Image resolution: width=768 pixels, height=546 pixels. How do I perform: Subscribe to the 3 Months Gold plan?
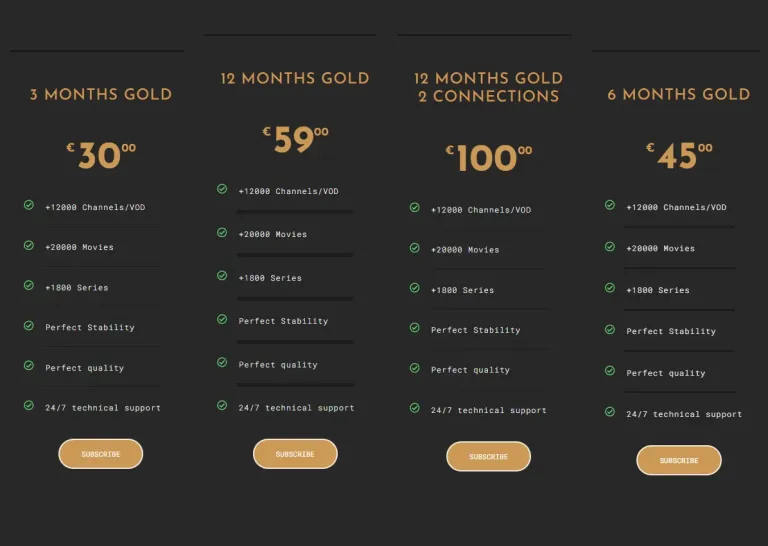point(100,454)
